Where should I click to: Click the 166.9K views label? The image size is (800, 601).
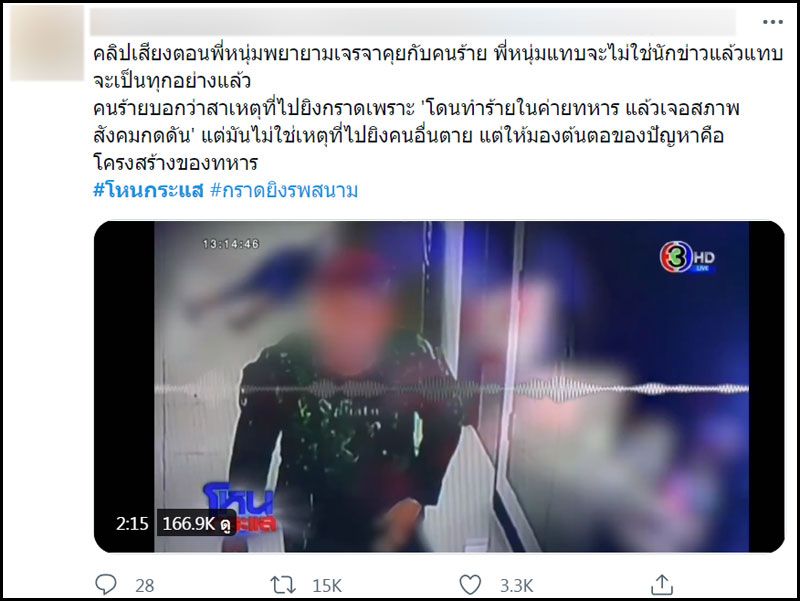(196, 523)
